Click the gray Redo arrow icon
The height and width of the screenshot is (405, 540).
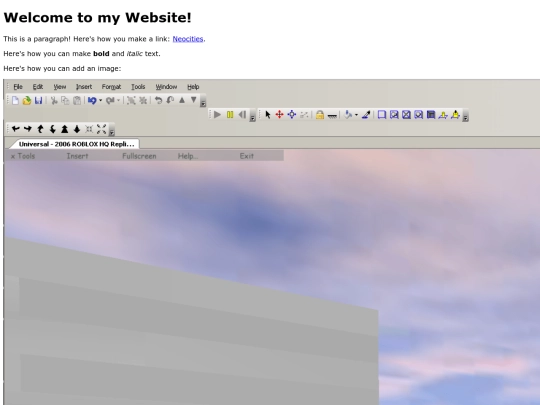[110, 100]
